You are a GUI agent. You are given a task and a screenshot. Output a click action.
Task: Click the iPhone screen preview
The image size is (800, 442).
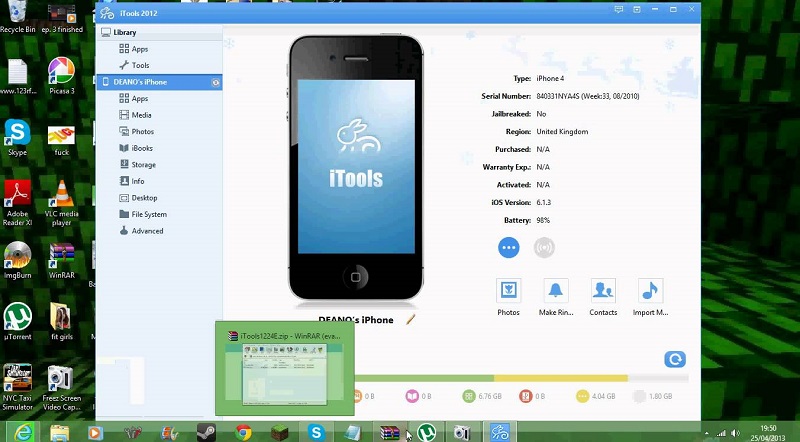tap(356, 166)
